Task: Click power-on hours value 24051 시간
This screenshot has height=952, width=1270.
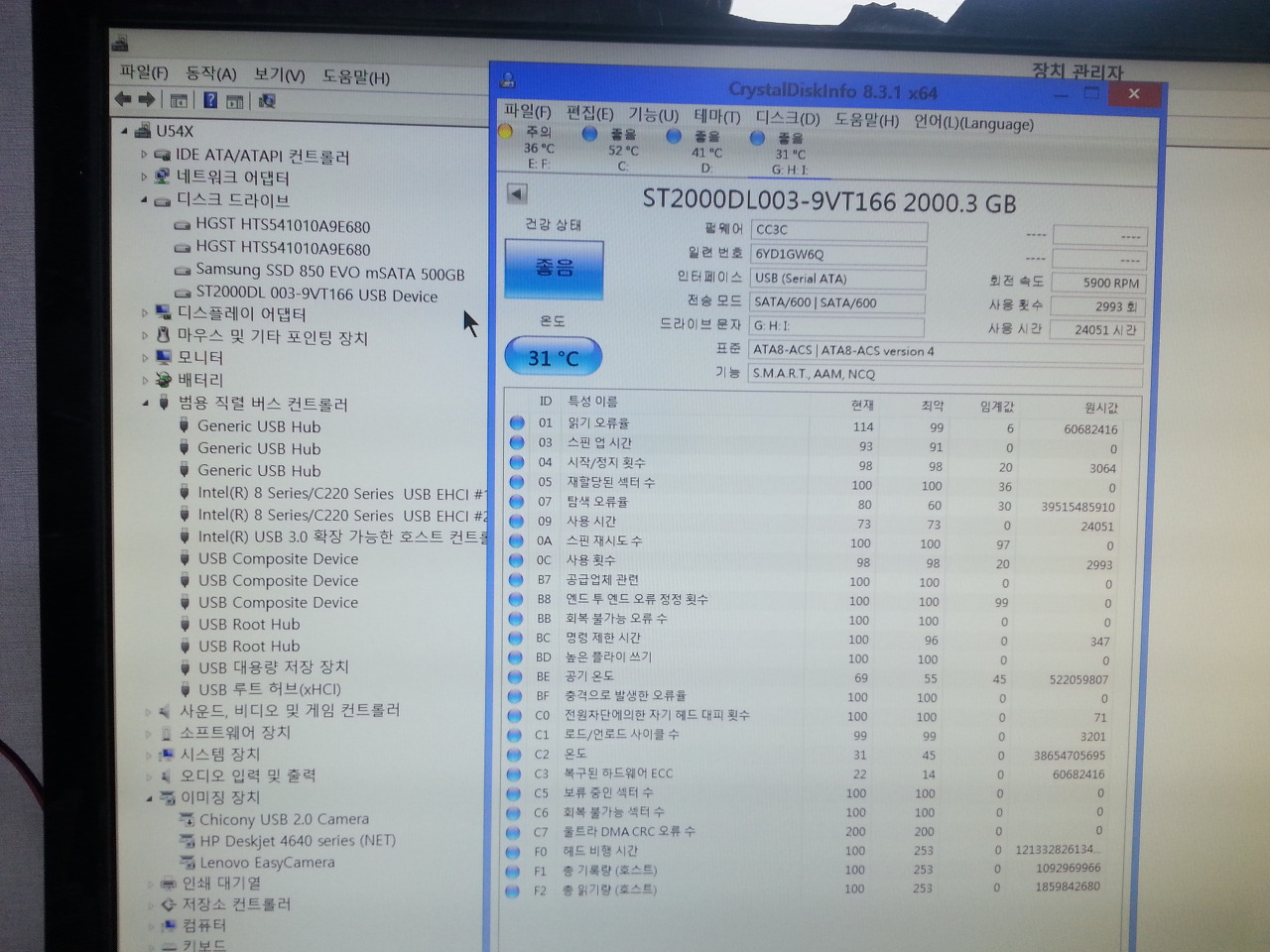Action: pyautogui.click(x=1096, y=329)
